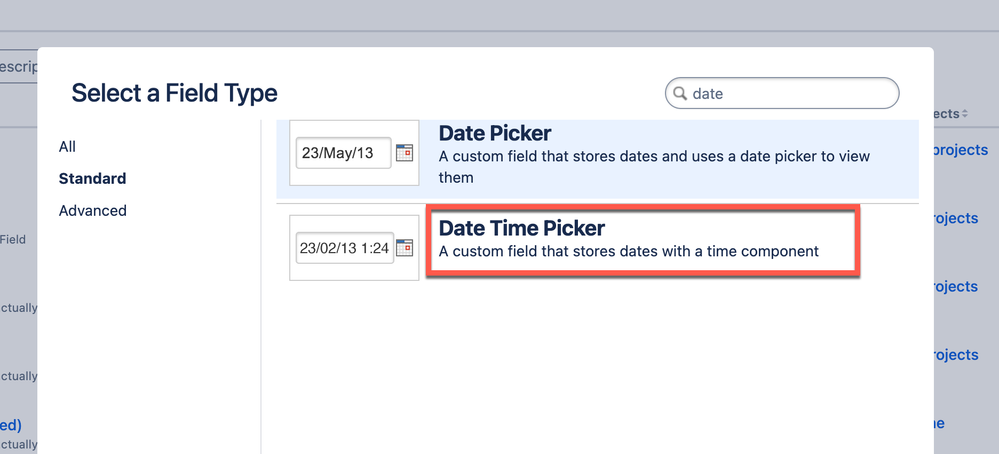This screenshot has width=999, height=454.
Task: Click the truncated blue link ending in "ed)"
Action: (x=10, y=425)
